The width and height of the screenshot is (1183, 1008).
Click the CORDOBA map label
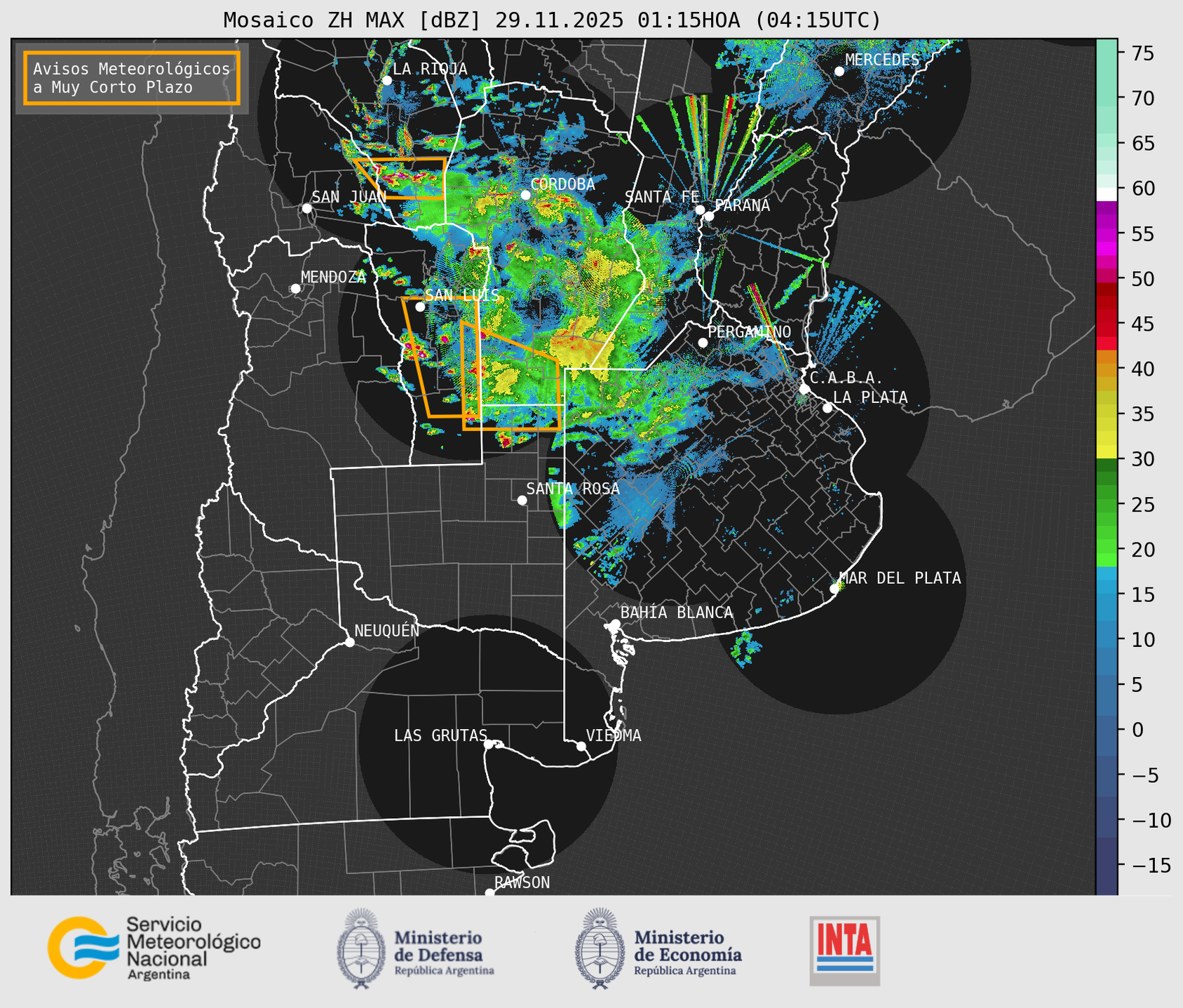tap(562, 184)
